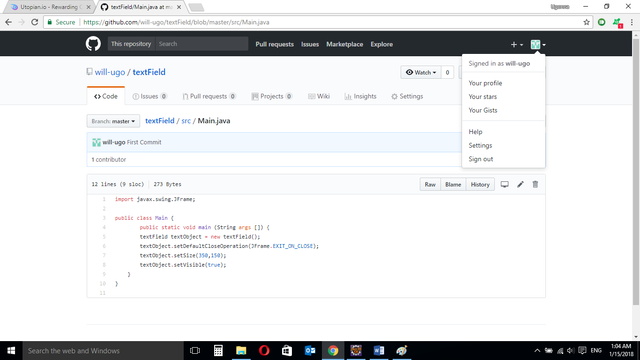Go back using browser back arrow
The height and width of the screenshot is (360, 640).
pyautogui.click(x=9, y=22)
